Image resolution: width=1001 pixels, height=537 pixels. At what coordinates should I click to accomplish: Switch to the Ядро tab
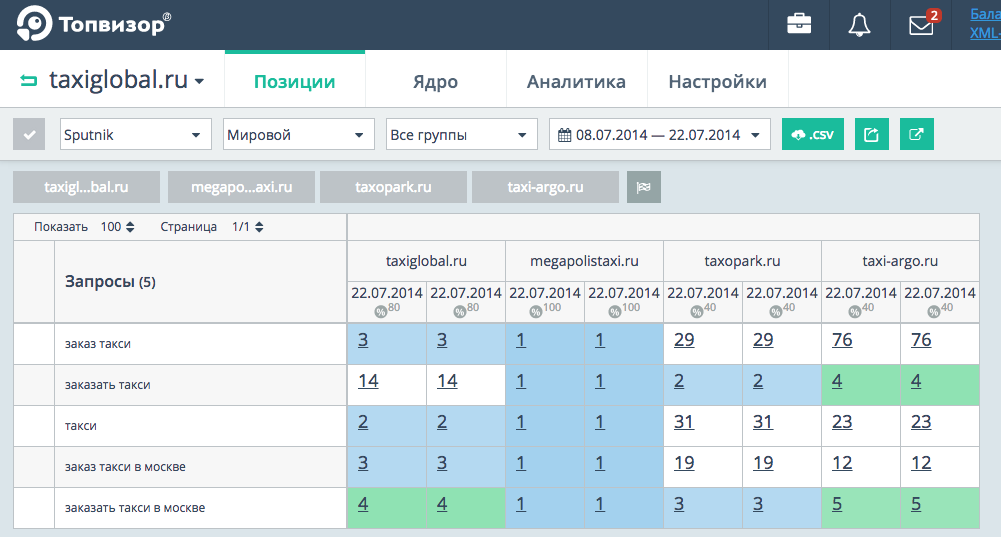(x=435, y=80)
